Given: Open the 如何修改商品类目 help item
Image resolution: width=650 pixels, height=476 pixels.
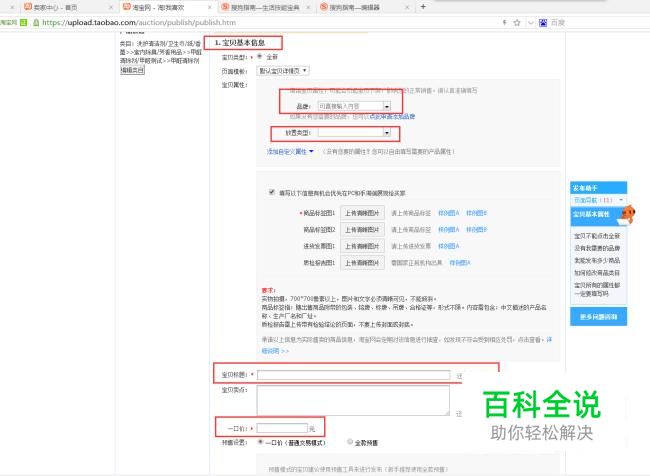Looking at the screenshot, I should coord(597,273).
